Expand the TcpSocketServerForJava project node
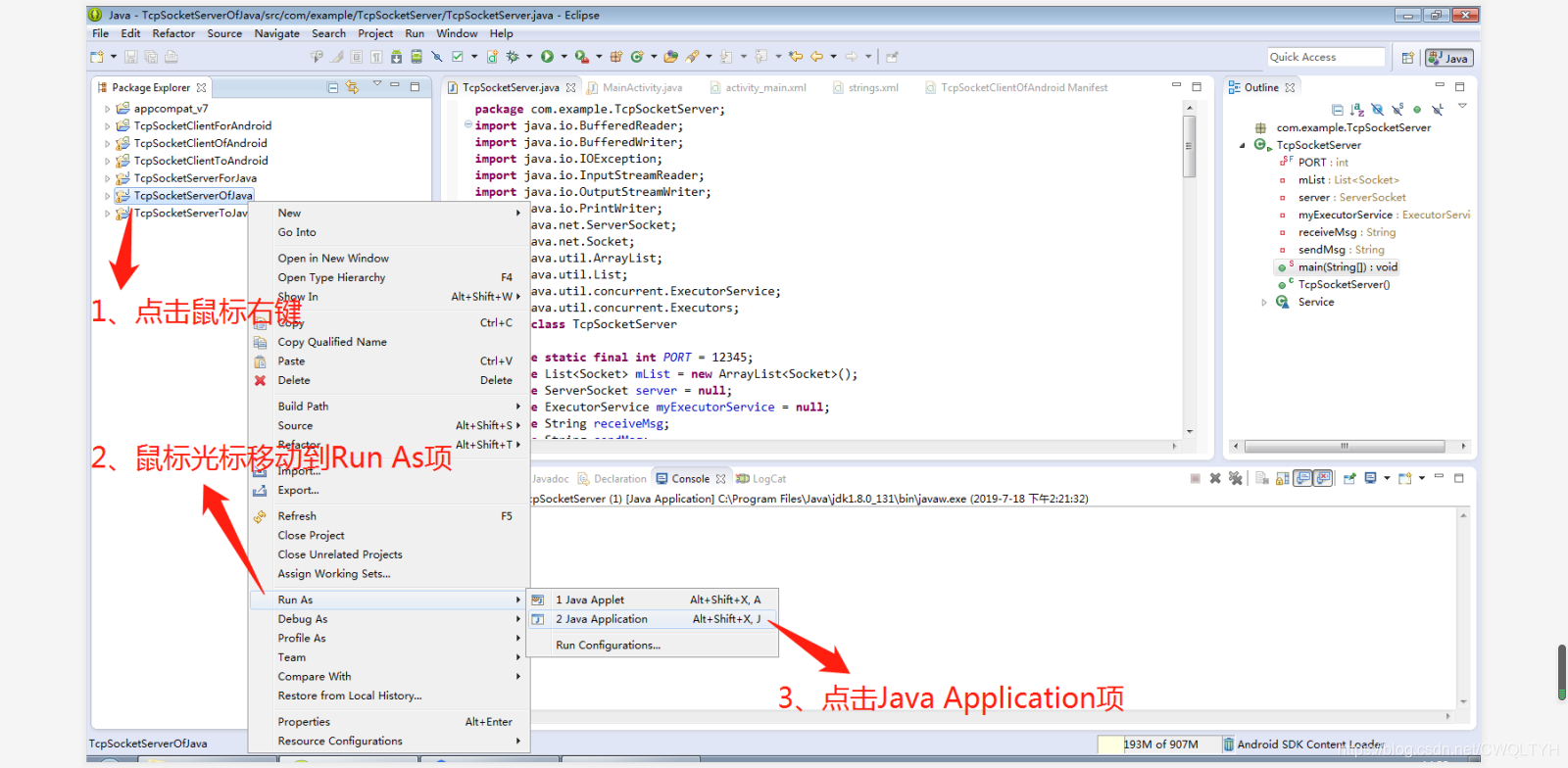This screenshot has width=1568, height=768. 108,178
